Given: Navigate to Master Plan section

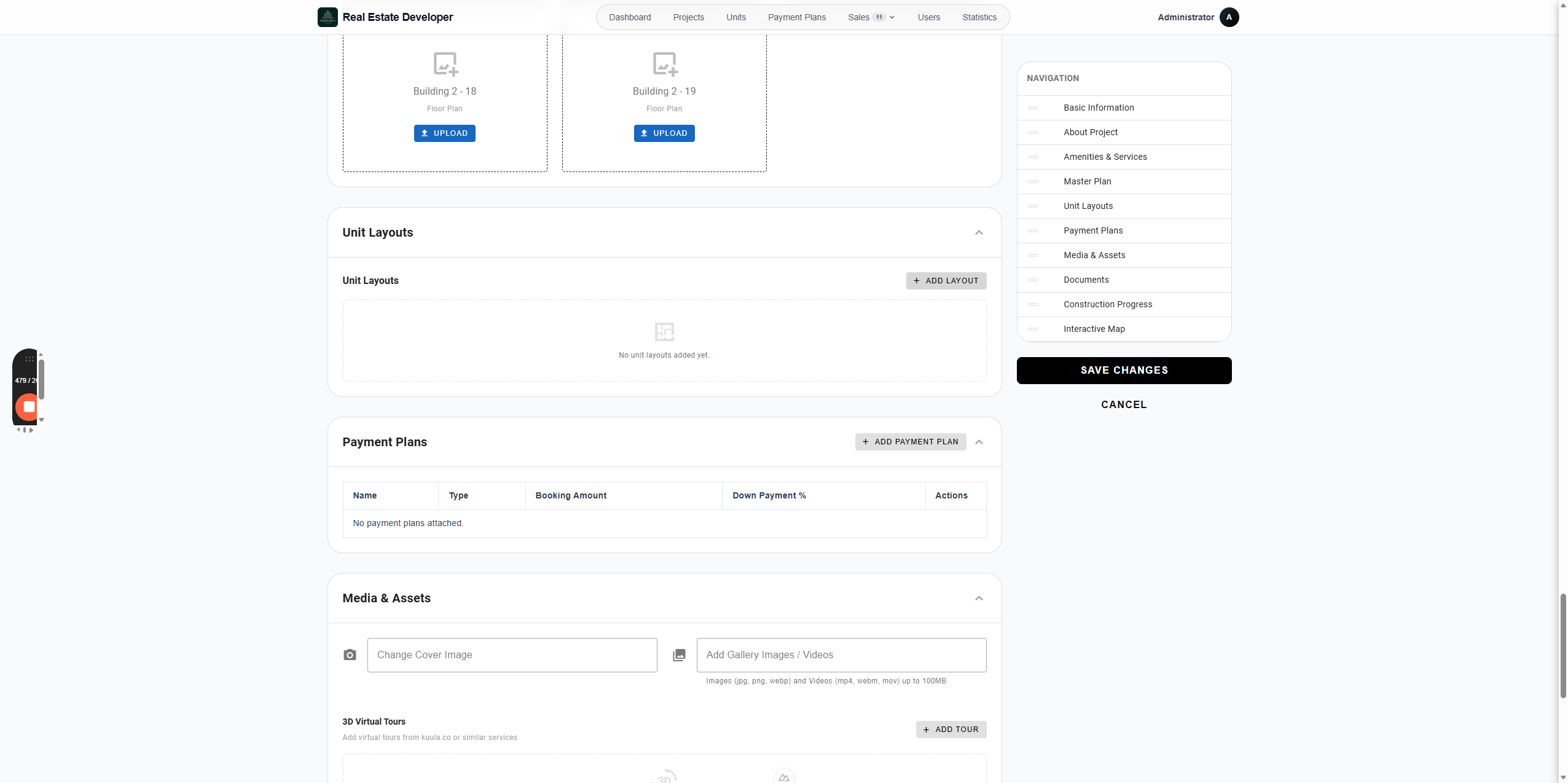Looking at the screenshot, I should click(1124, 182).
